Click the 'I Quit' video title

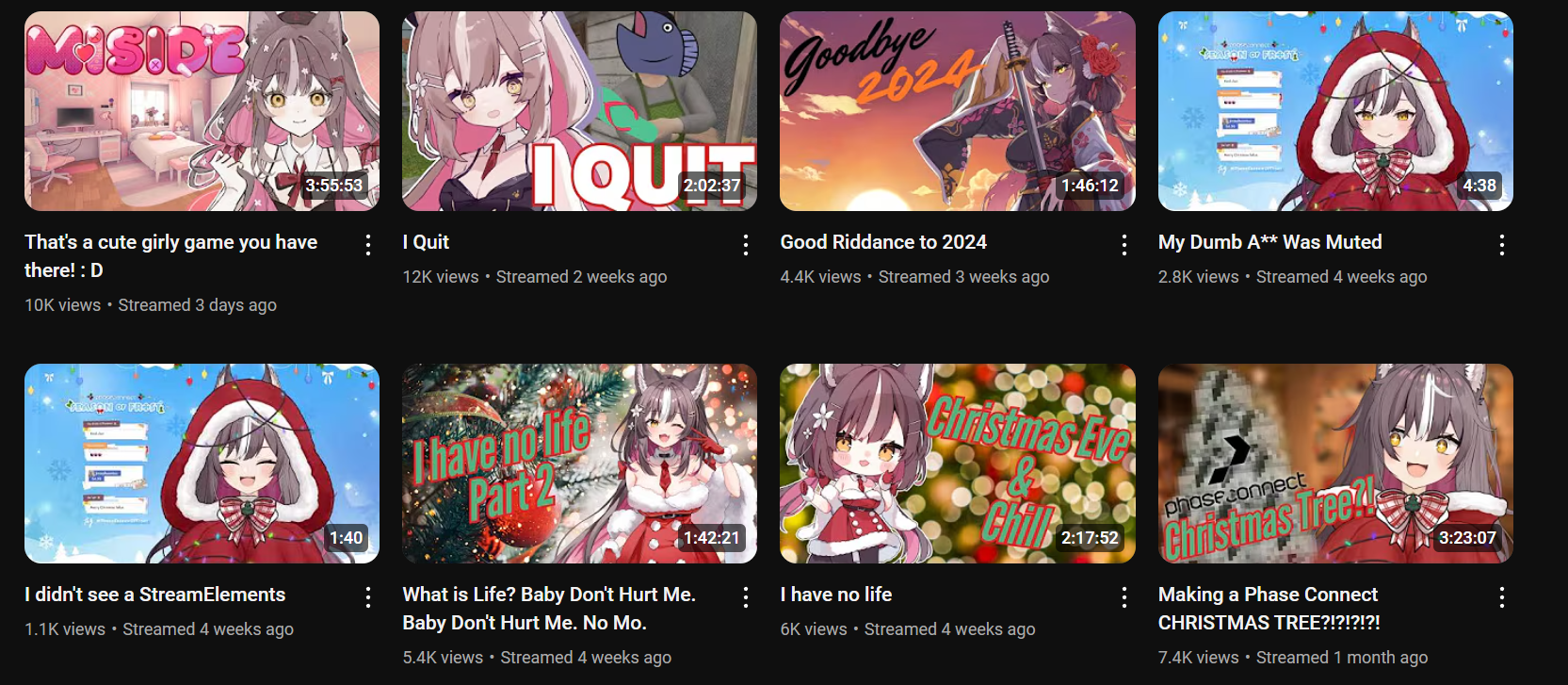point(426,242)
